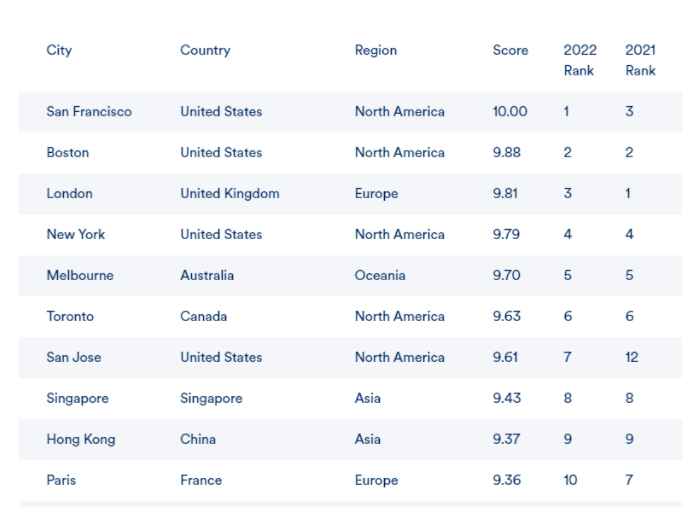Image resolution: width=682 pixels, height=510 pixels.
Task: Select the Paris city cell
Action: 61,480
